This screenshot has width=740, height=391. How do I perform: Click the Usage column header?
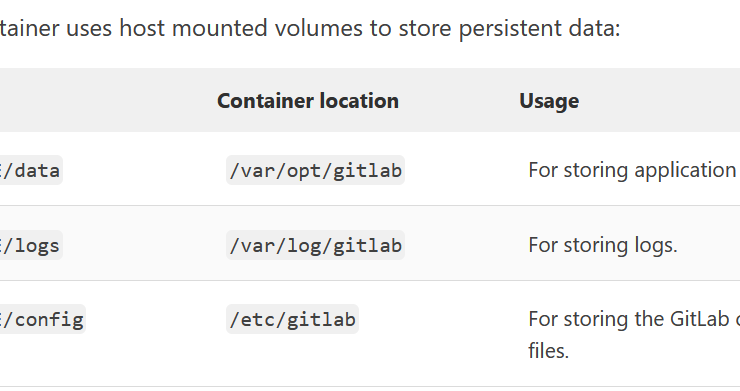point(549,101)
